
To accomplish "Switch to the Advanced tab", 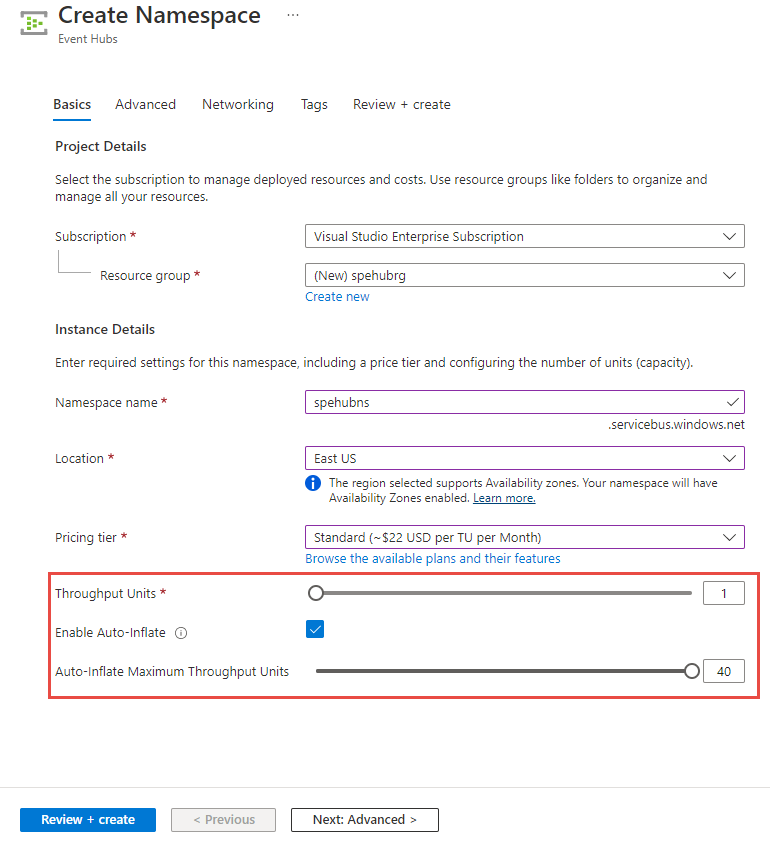I will (145, 104).
